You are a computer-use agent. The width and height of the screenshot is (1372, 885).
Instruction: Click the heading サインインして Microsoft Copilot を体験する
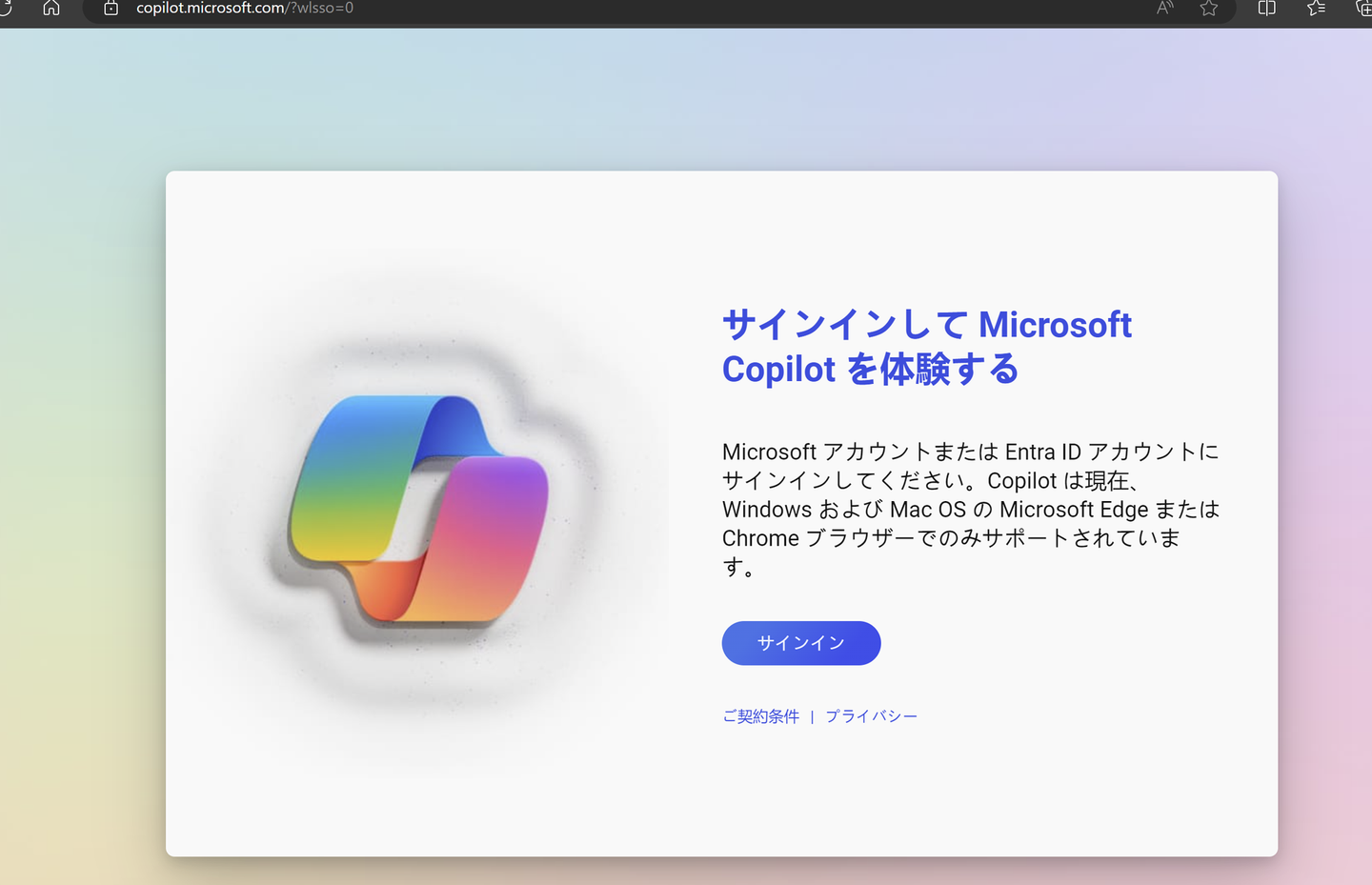(927, 347)
